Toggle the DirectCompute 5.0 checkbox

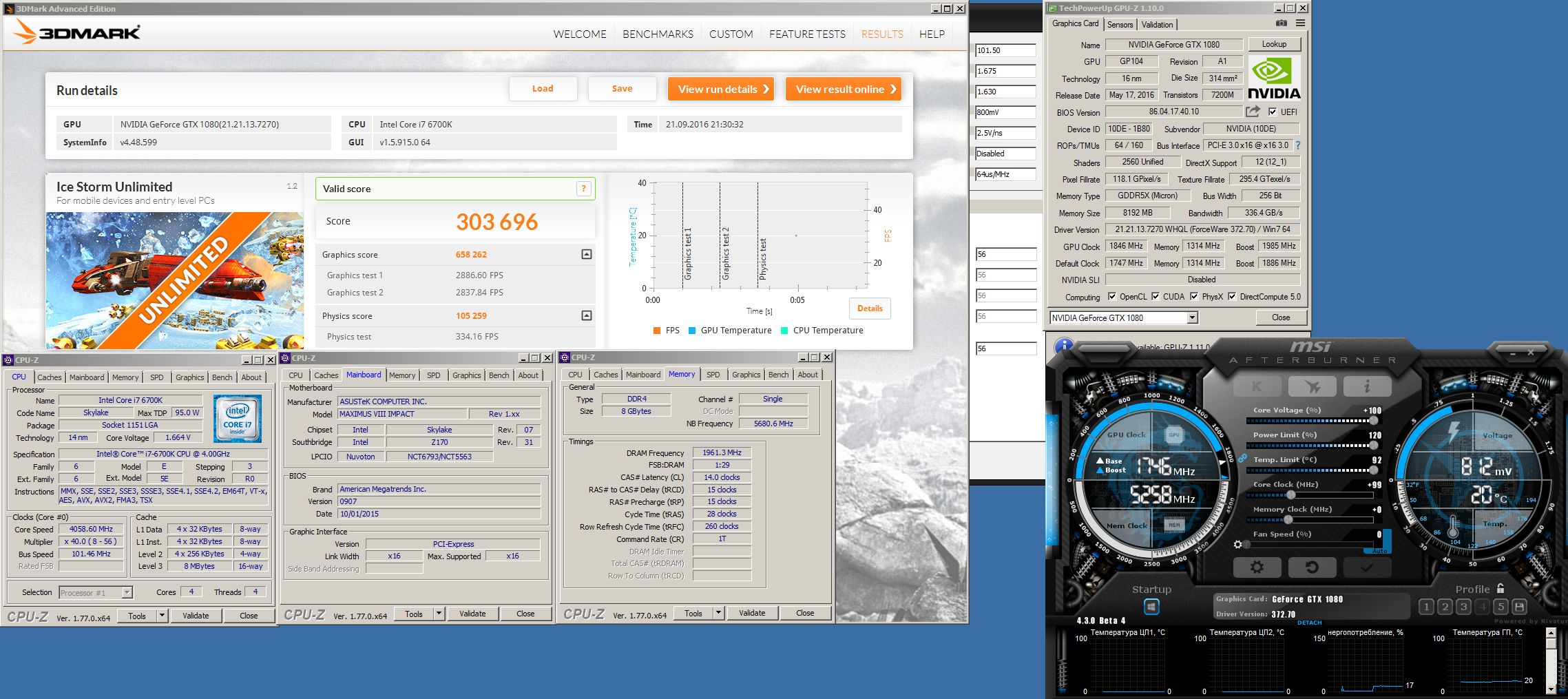[x=1232, y=297]
